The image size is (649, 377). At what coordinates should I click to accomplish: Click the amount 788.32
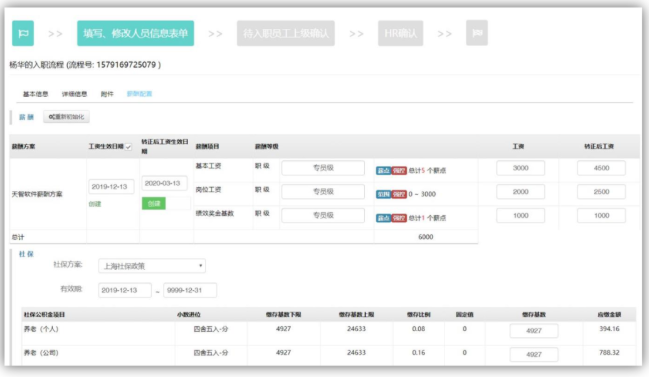(609, 353)
